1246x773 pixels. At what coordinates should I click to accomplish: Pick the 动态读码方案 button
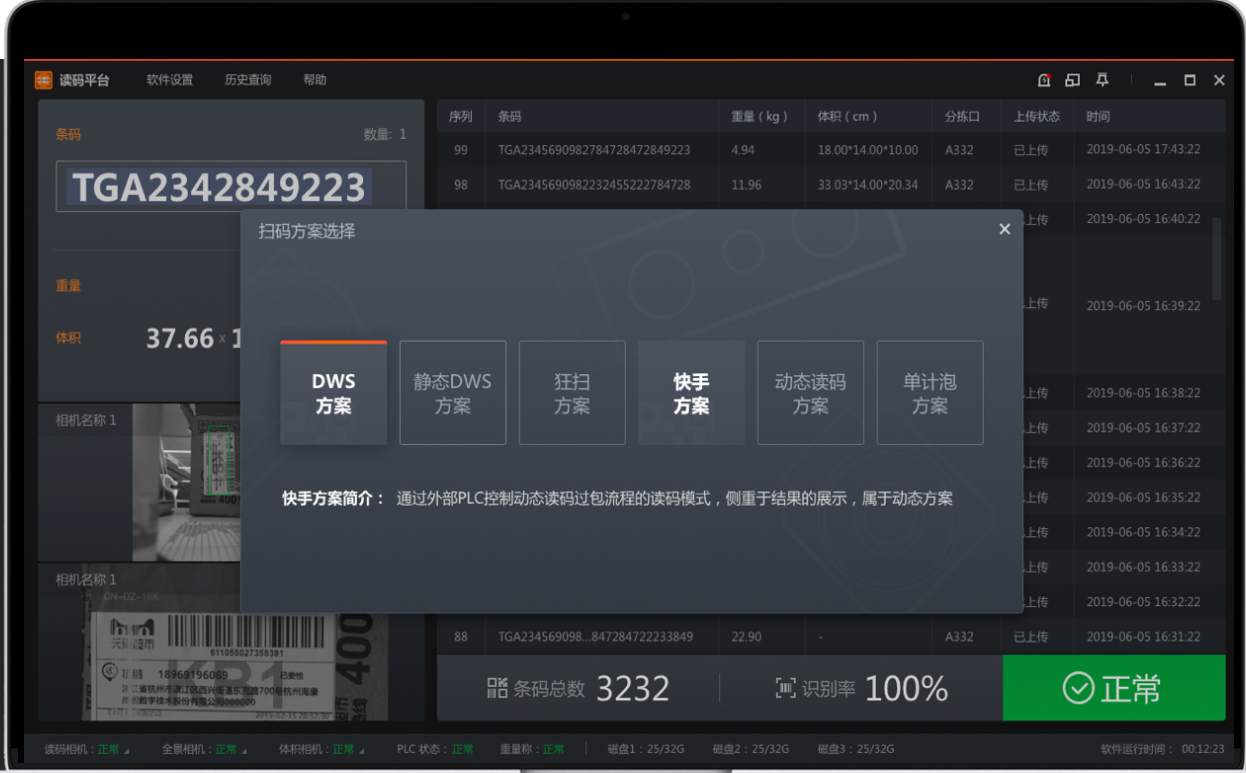point(810,393)
